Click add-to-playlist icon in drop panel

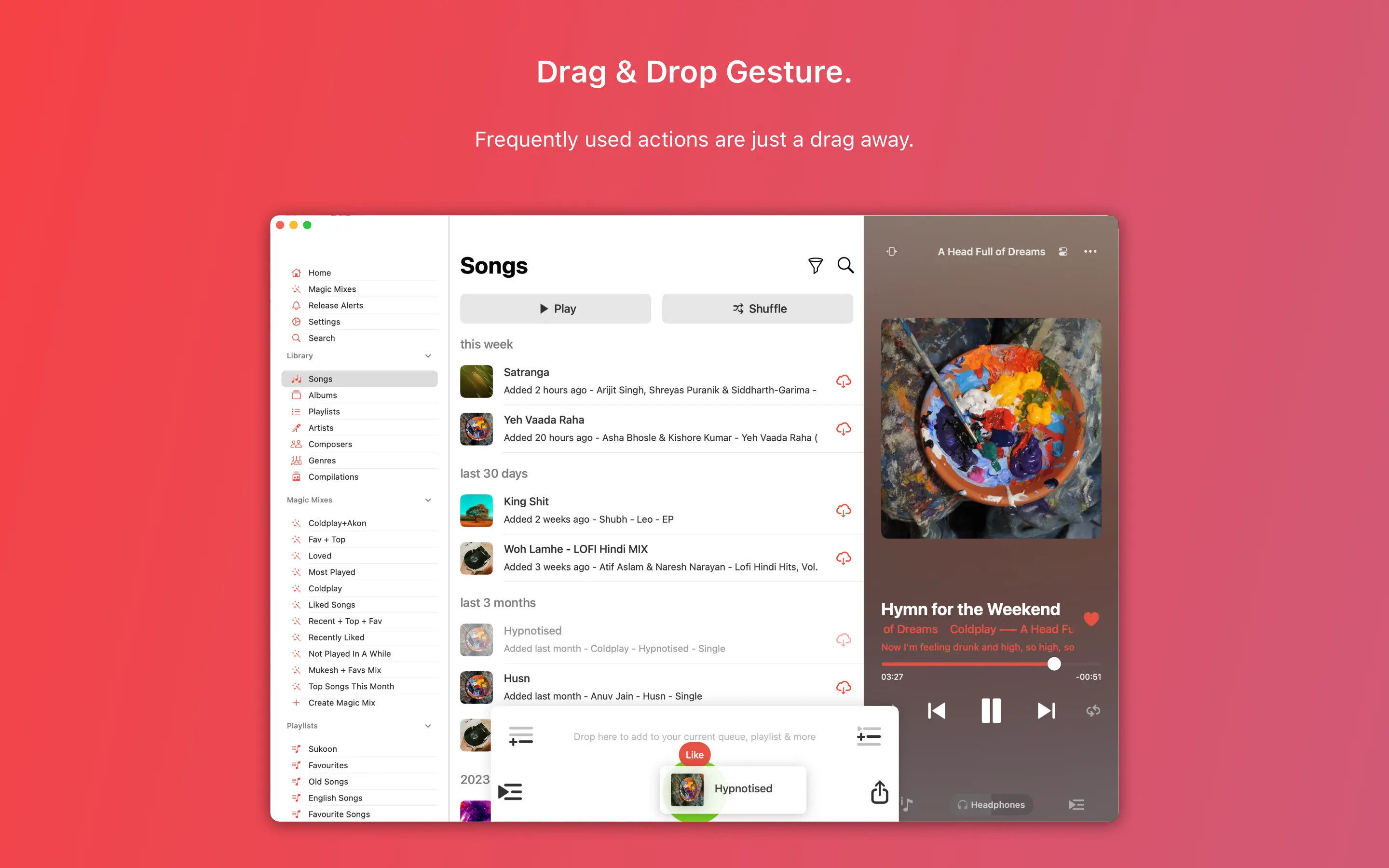coord(520,736)
